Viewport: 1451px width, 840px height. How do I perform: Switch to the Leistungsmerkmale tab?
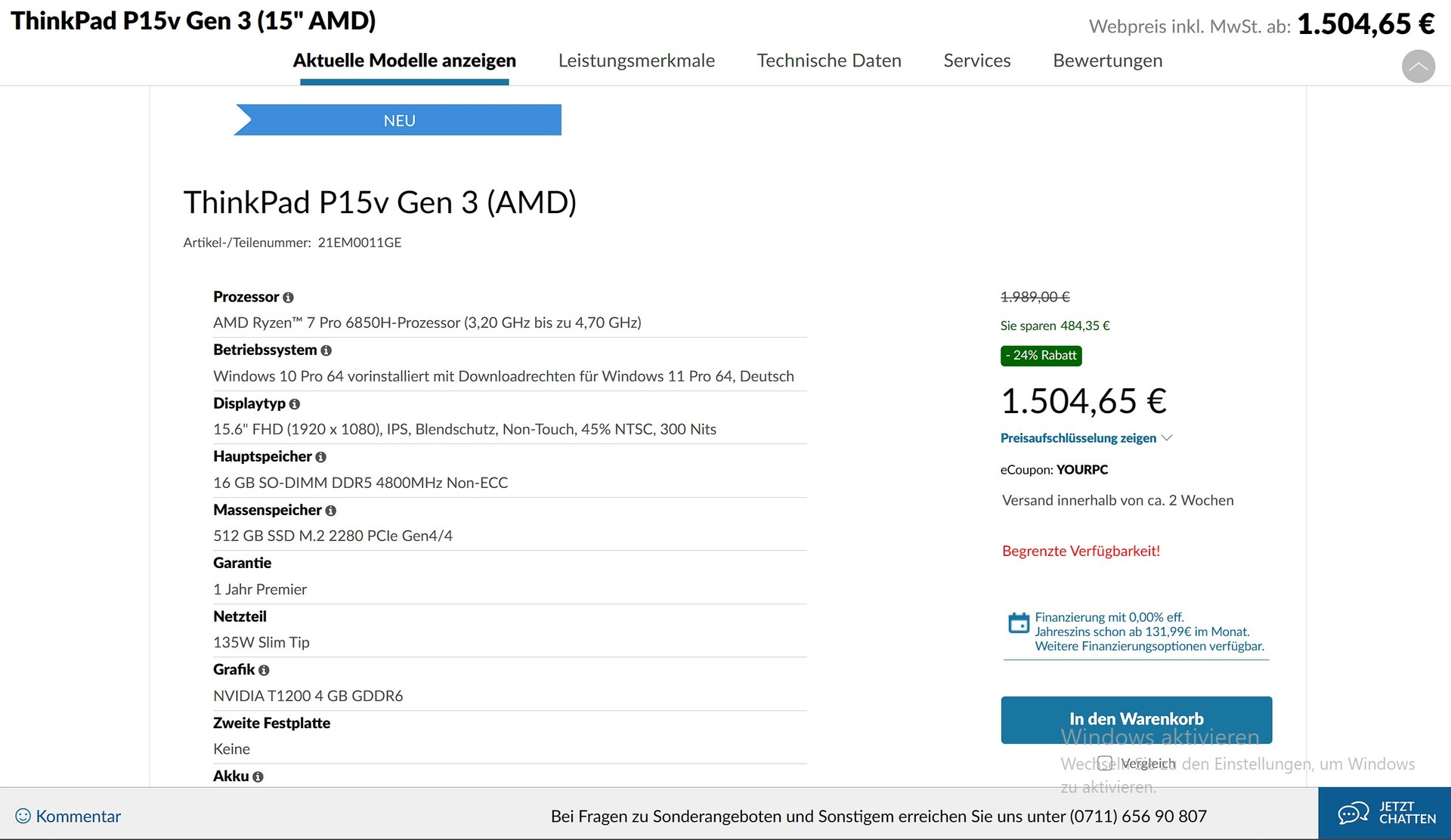coord(636,60)
